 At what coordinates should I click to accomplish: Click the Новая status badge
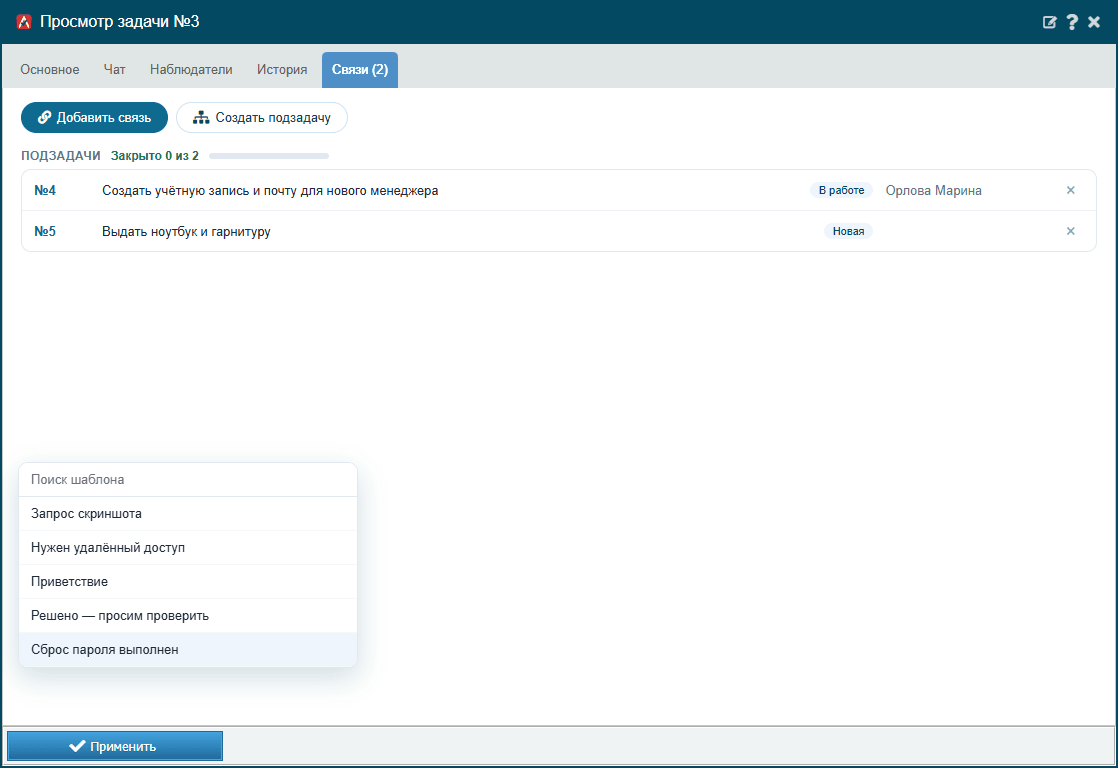click(848, 231)
